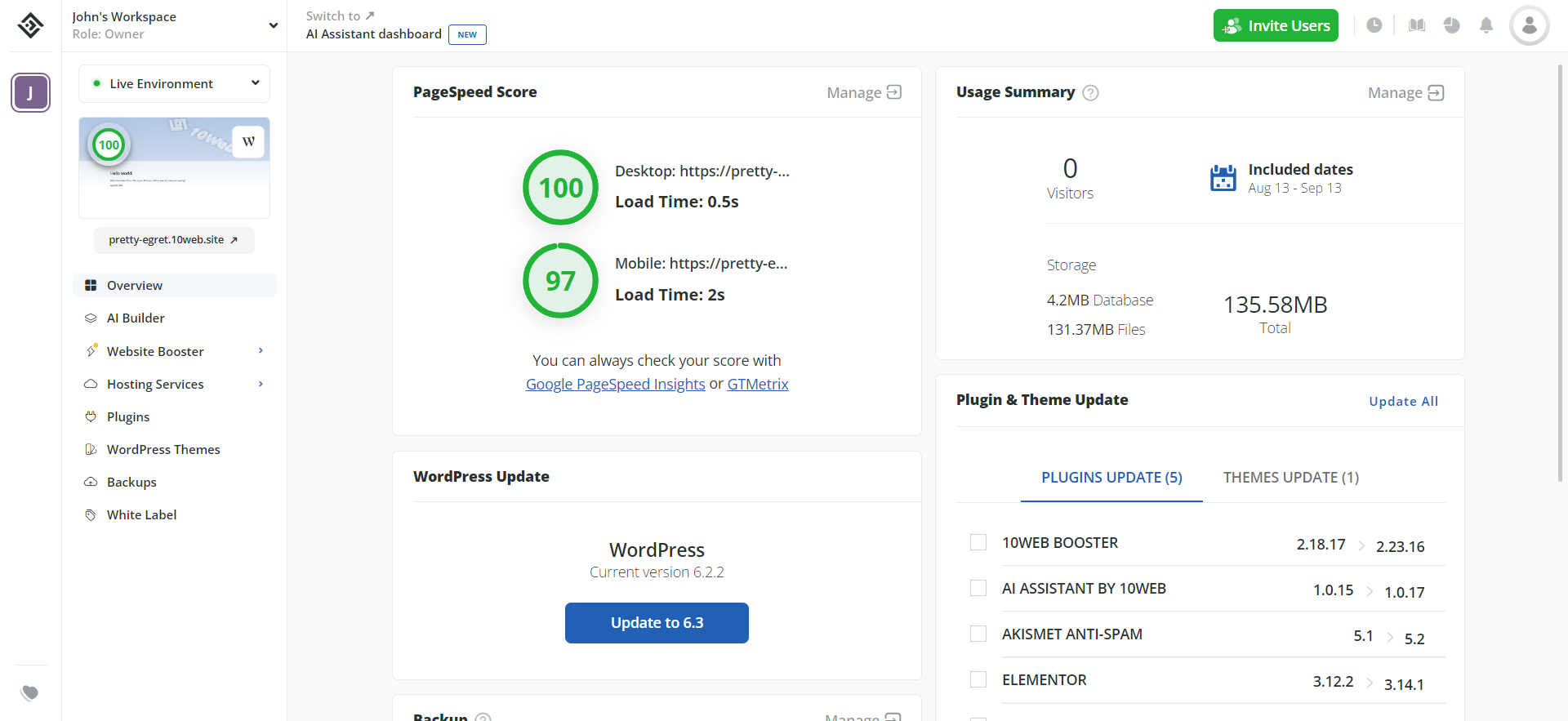Click Manage in PageSpeed Score card
The height and width of the screenshot is (721, 1568).
pyautogui.click(x=864, y=92)
